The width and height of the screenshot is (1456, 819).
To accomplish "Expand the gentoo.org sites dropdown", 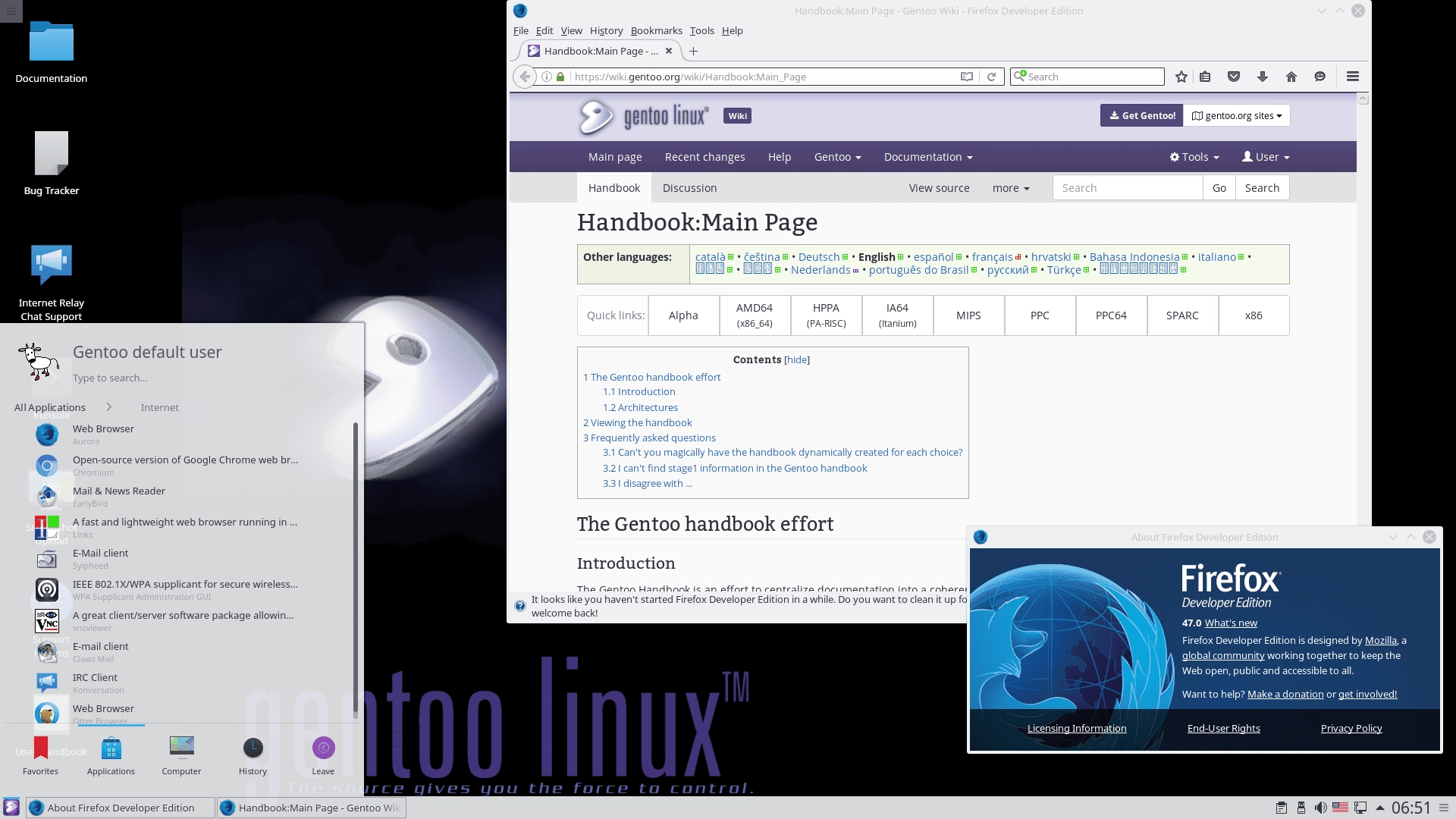I will click(x=1236, y=115).
